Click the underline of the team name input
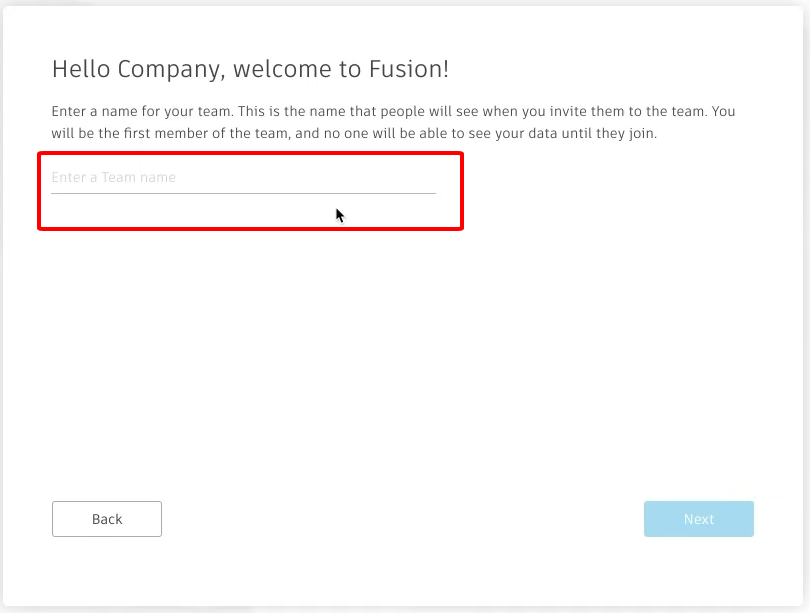The width and height of the screenshot is (810, 613). tap(243, 193)
